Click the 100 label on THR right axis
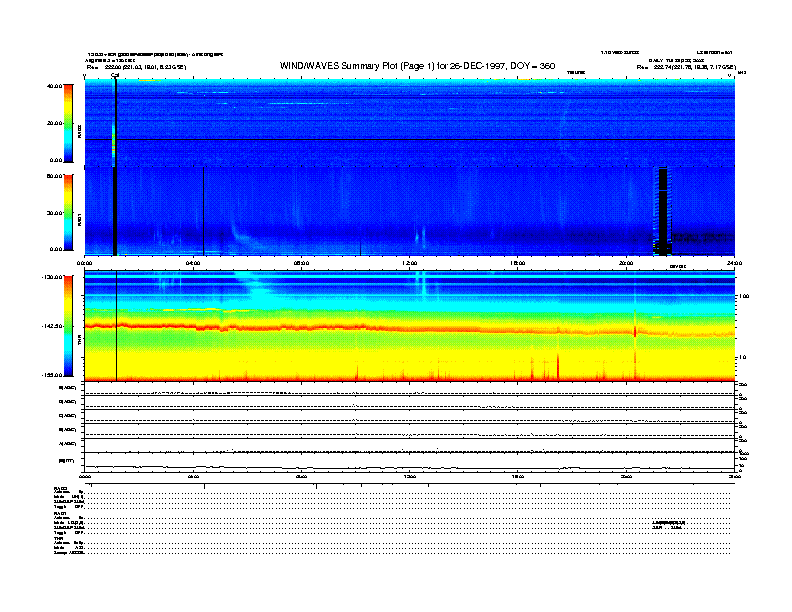The width and height of the screenshot is (792, 612). pos(744,296)
